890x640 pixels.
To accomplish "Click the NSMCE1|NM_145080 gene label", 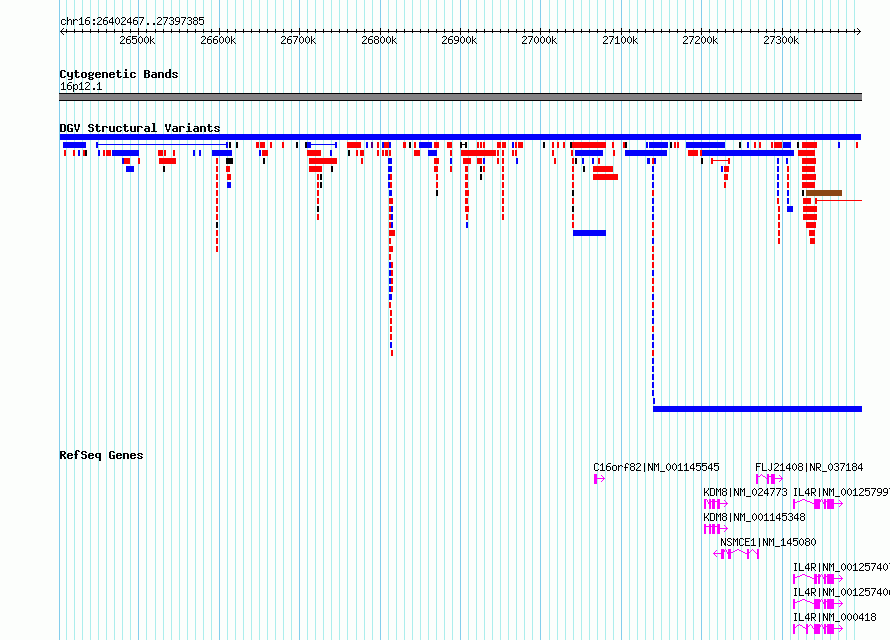I will pyautogui.click(x=768, y=542).
